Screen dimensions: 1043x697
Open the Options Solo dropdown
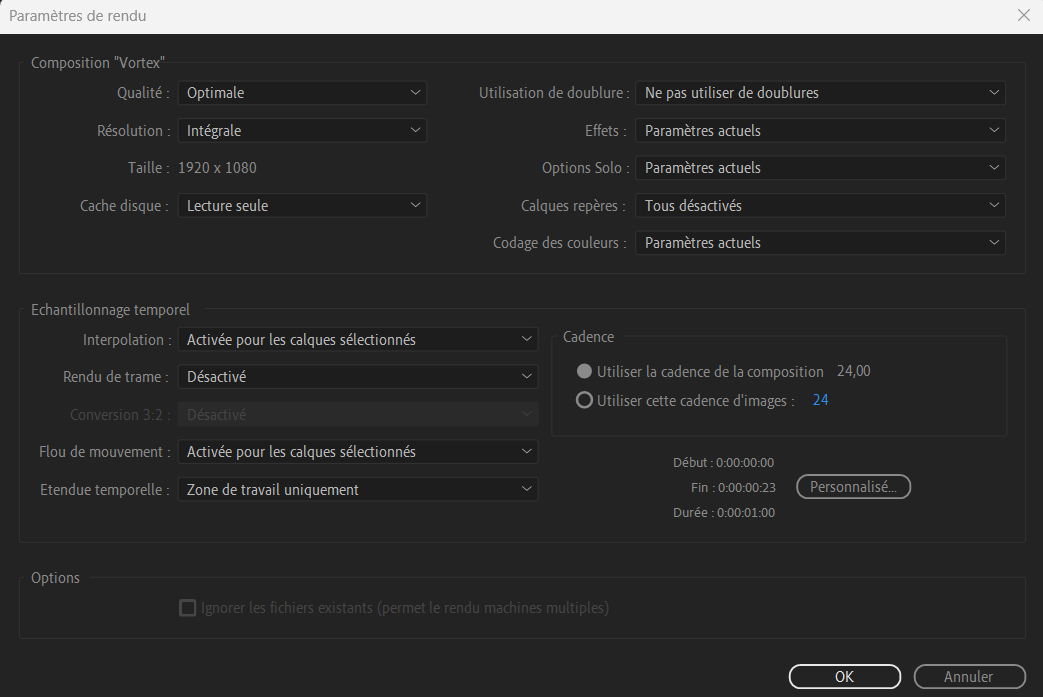tap(820, 168)
